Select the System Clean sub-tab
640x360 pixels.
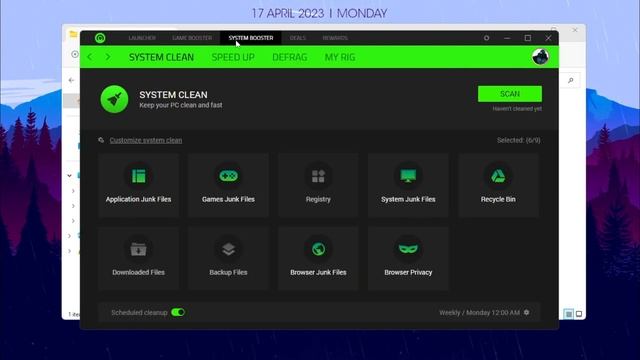pyautogui.click(x=161, y=57)
